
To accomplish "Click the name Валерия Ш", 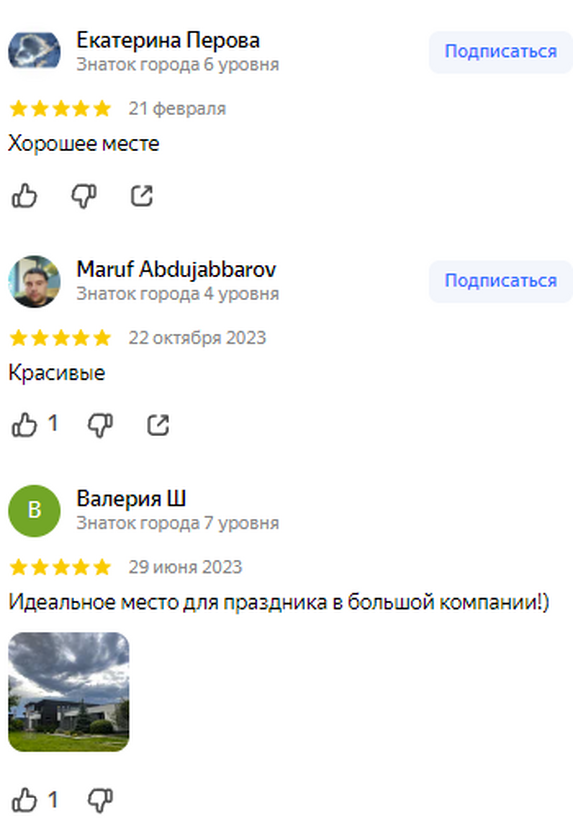I will coord(131,499).
